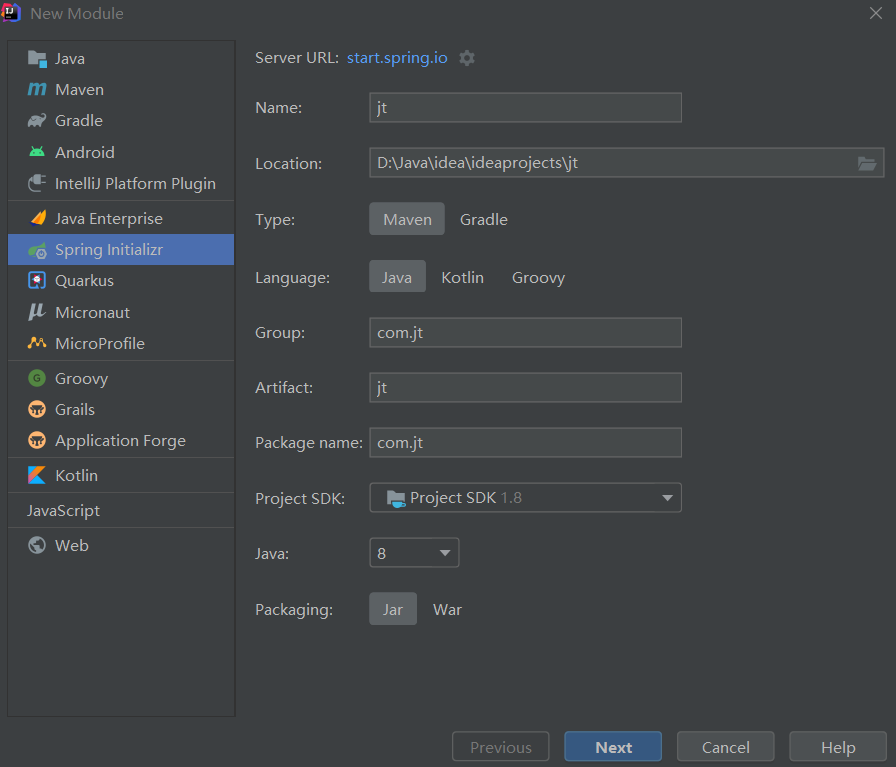Select Maven in generator list
896x767 pixels.
(x=121, y=90)
